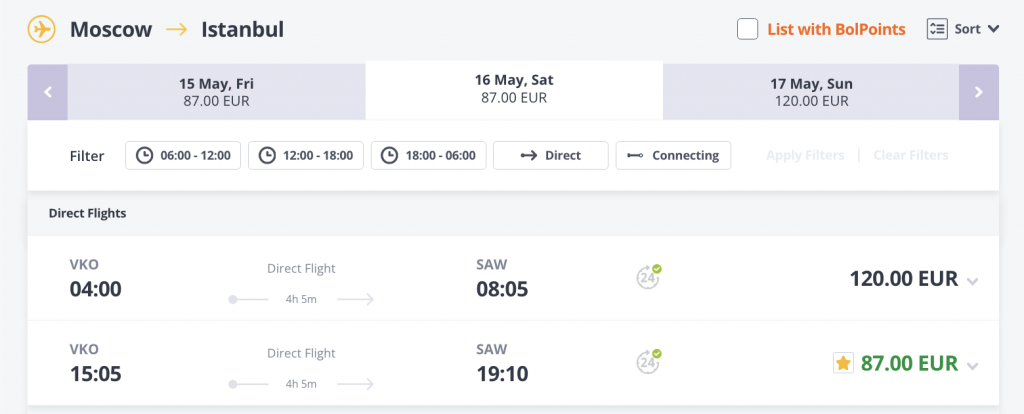Click the 24h icon on the 15:05 flight

(650, 362)
